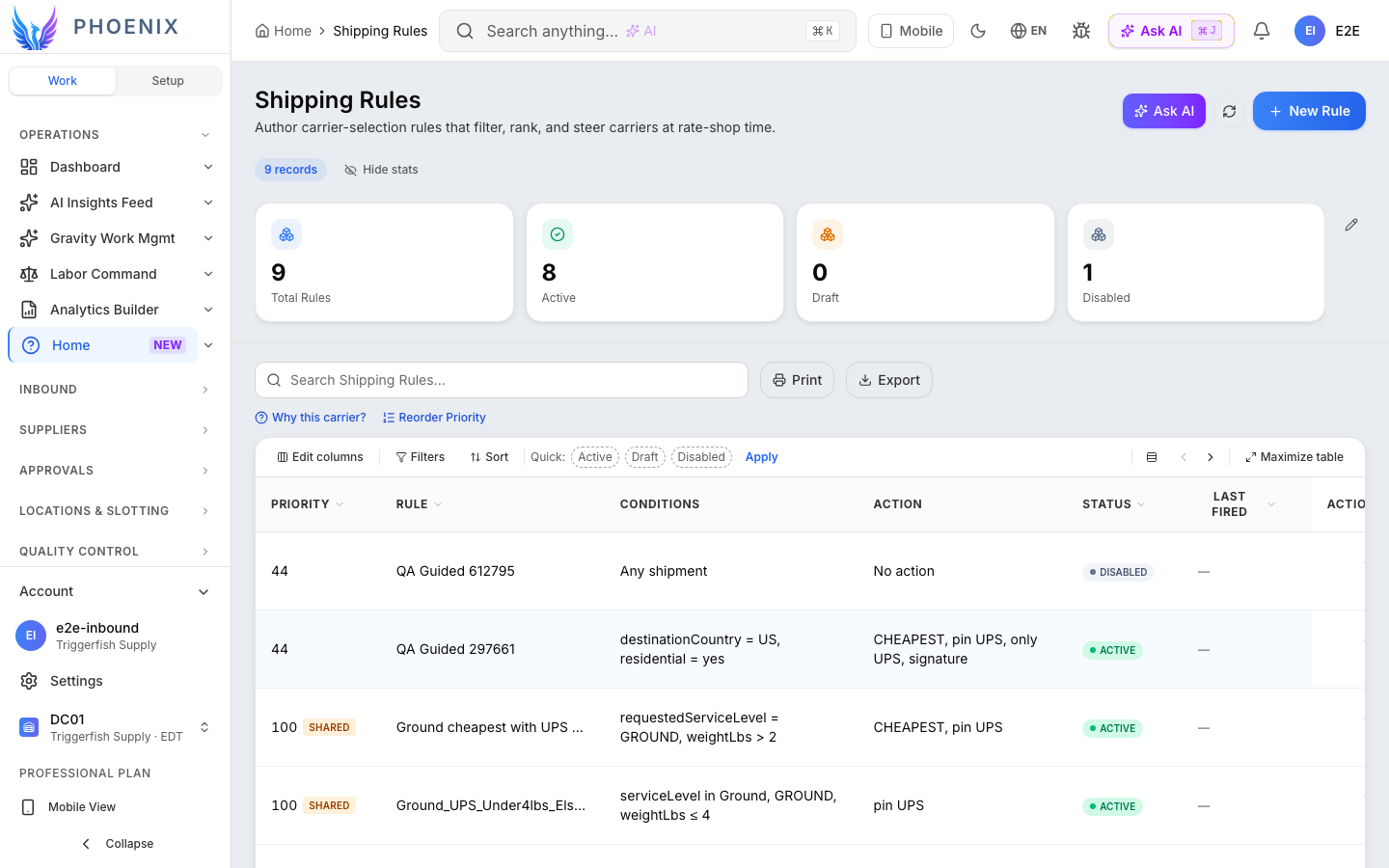
Task: Toggle the Mobile preview button
Action: (911, 31)
